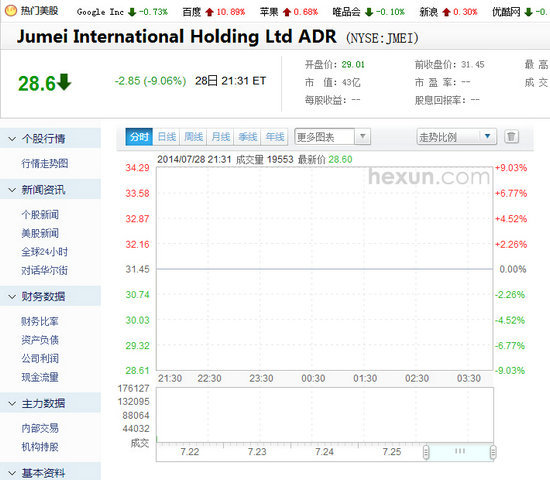The width and height of the screenshot is (550, 480).
Task: Click the highlighted range bar in the timeline
Action: tap(460, 452)
